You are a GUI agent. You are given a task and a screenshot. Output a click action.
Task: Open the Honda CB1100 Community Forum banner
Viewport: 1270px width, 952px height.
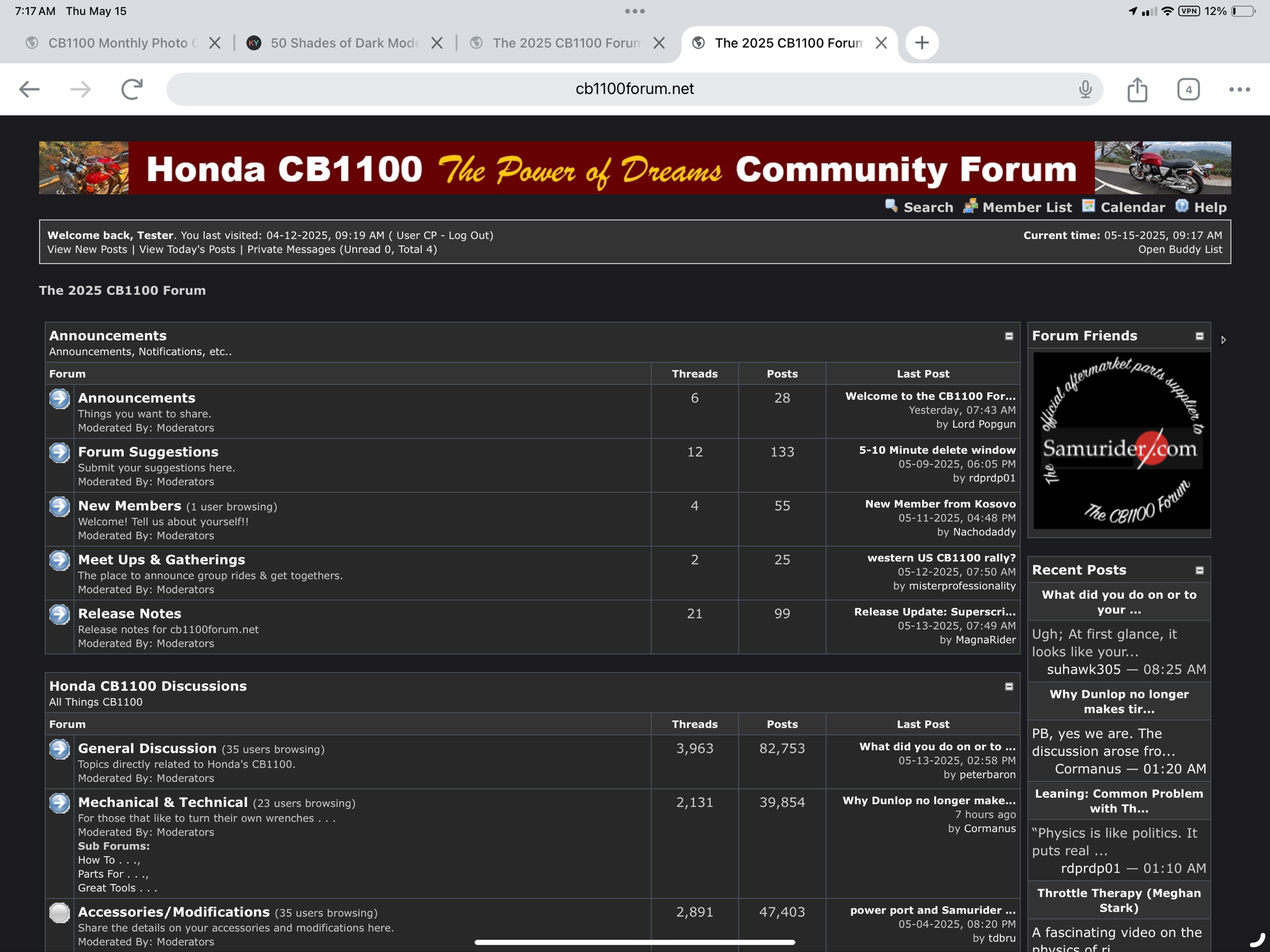tap(634, 167)
